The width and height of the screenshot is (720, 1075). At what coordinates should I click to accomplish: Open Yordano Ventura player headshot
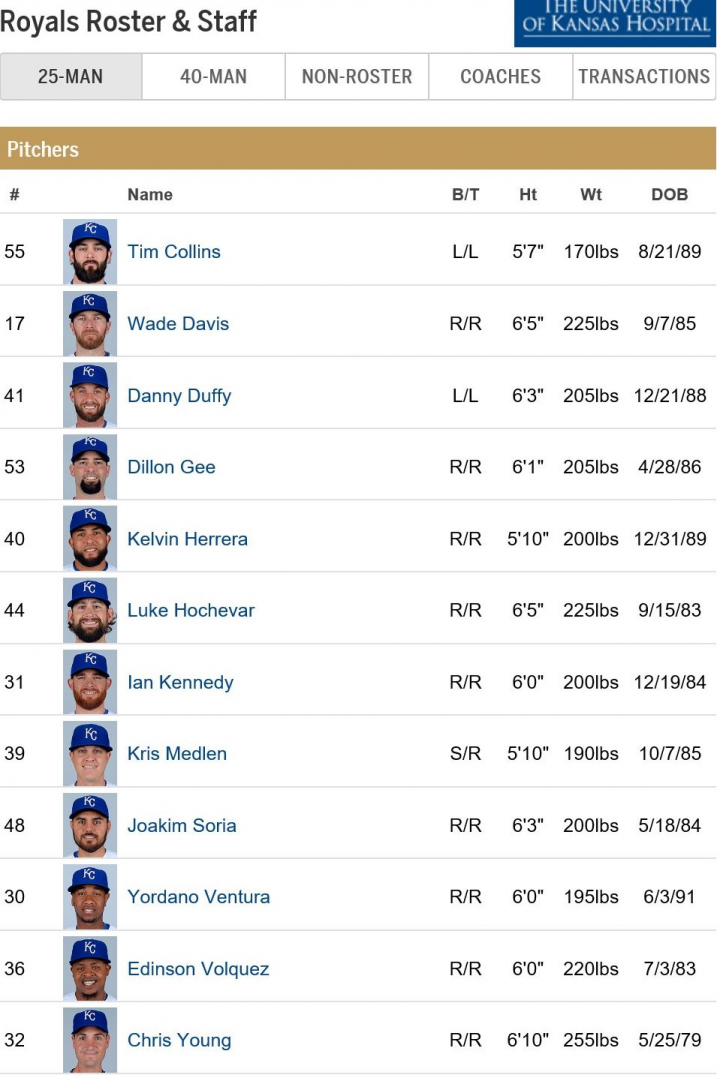90,897
